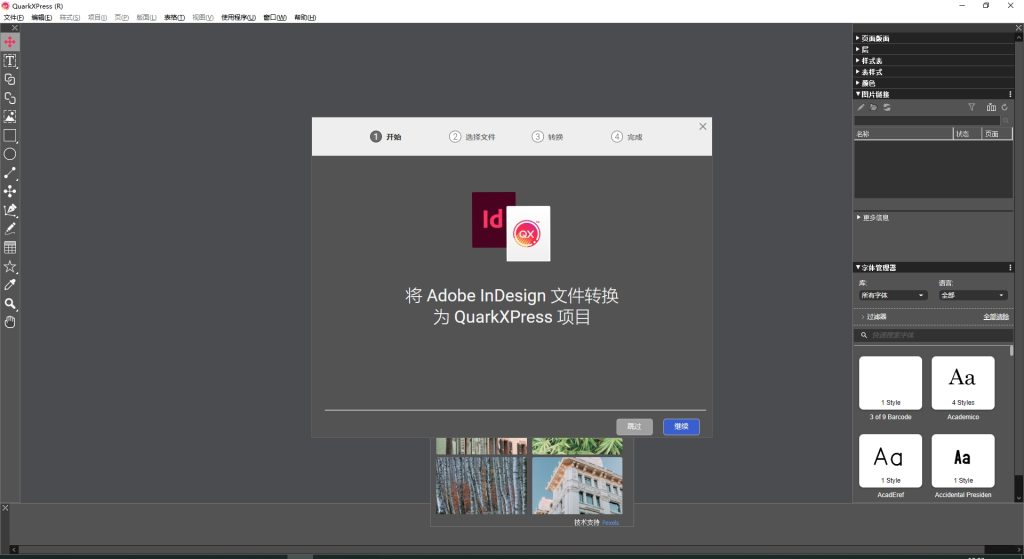Open the 表格(T) menu
This screenshot has width=1024, height=559.
click(x=174, y=18)
